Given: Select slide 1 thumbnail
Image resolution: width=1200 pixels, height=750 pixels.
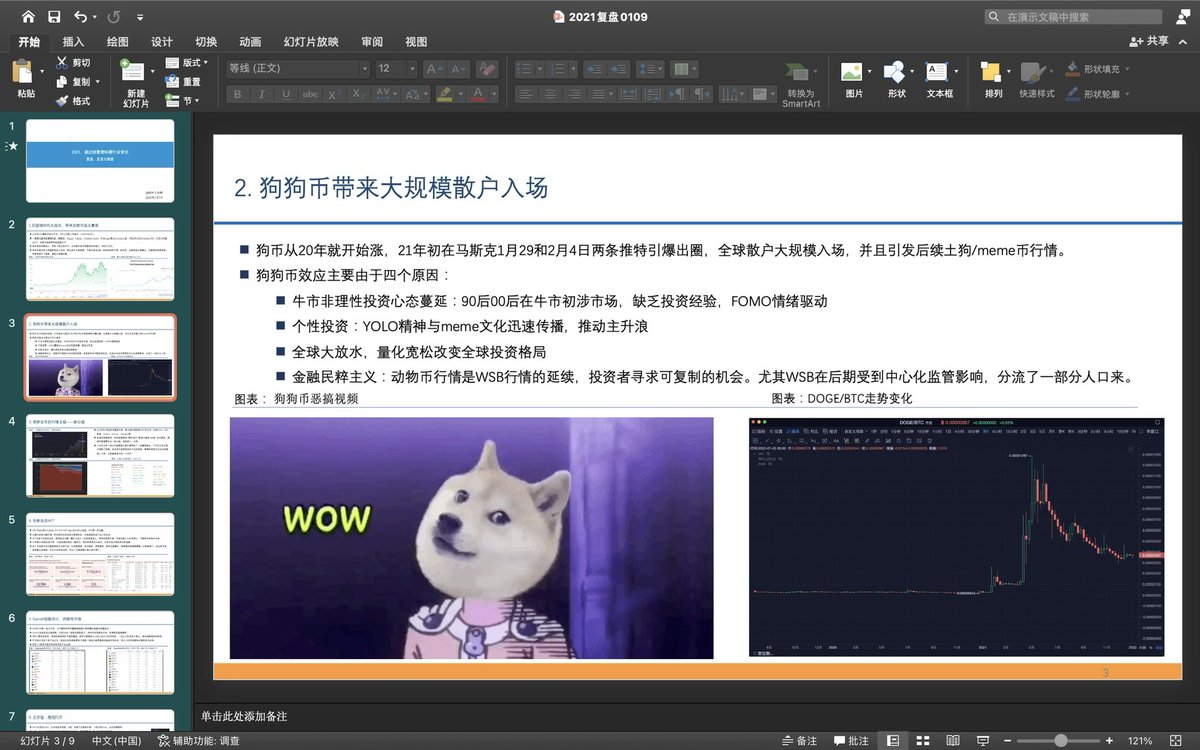Looking at the screenshot, I should pyautogui.click(x=100, y=161).
